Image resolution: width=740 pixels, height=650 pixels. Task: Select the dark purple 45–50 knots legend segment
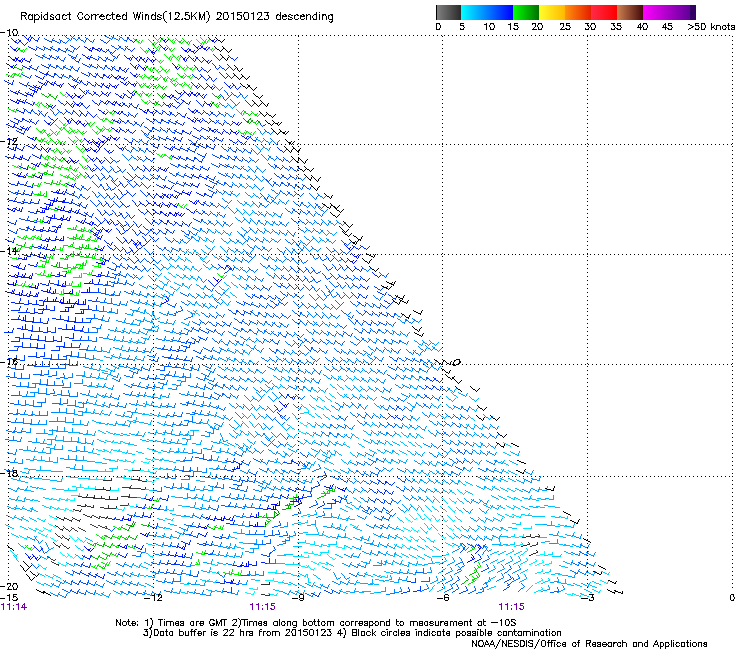pos(682,12)
